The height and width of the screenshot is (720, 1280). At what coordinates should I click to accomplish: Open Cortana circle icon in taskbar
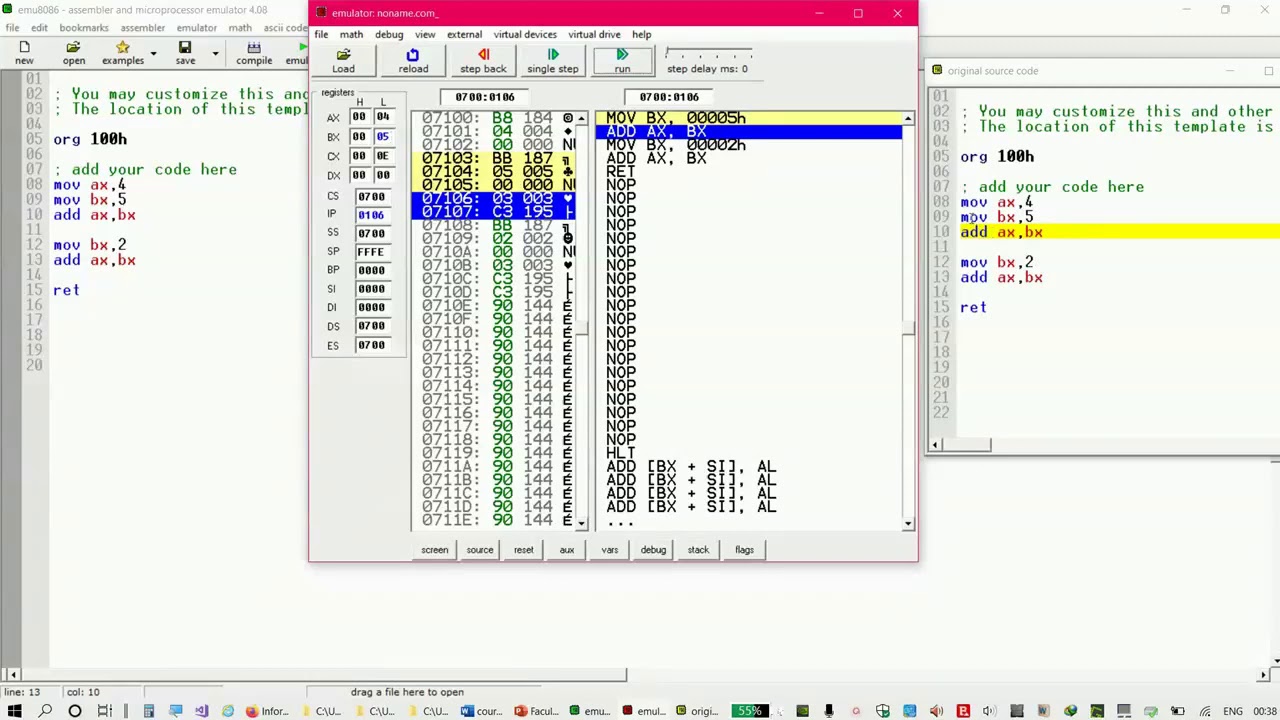pos(75,711)
